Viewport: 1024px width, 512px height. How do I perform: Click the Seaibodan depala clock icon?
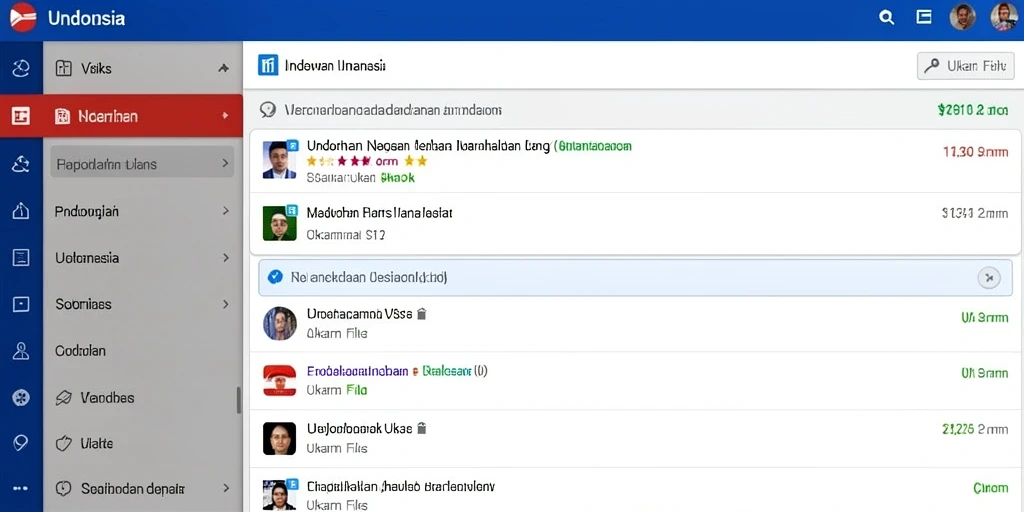click(x=63, y=488)
